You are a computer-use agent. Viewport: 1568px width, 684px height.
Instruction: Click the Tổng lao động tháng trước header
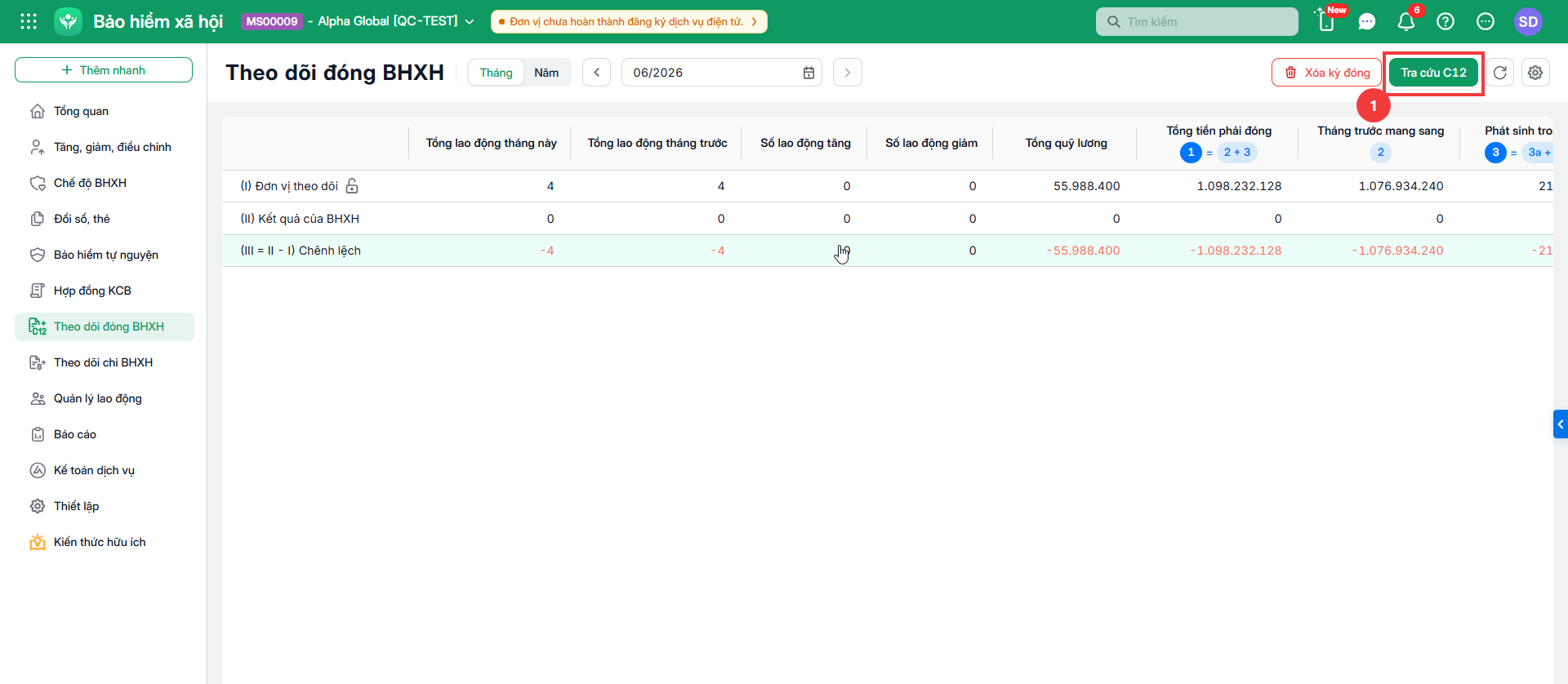point(657,143)
